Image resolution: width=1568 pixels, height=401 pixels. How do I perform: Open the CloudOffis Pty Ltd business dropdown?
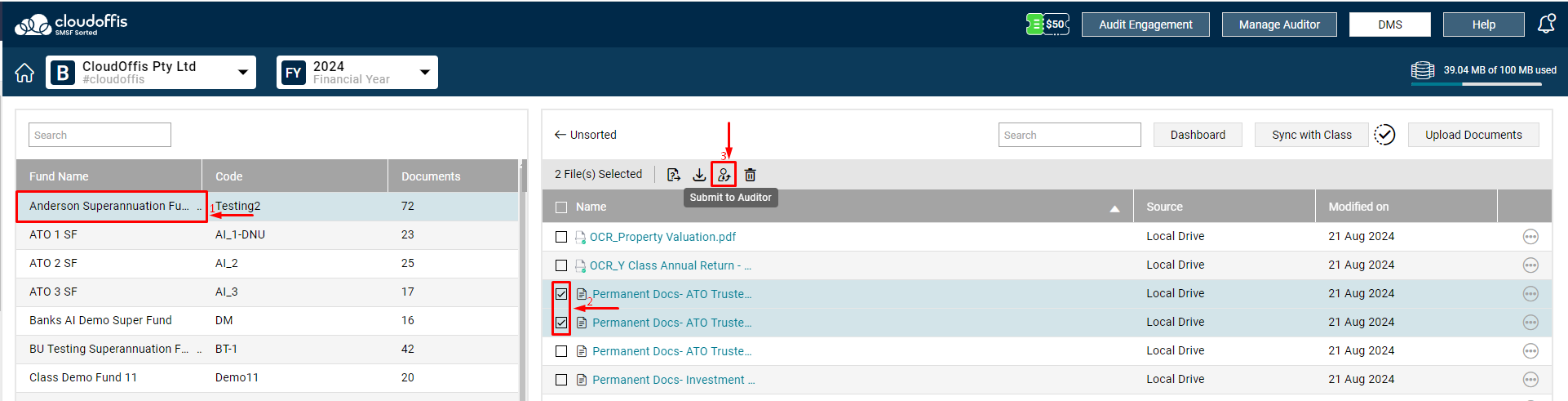point(151,72)
